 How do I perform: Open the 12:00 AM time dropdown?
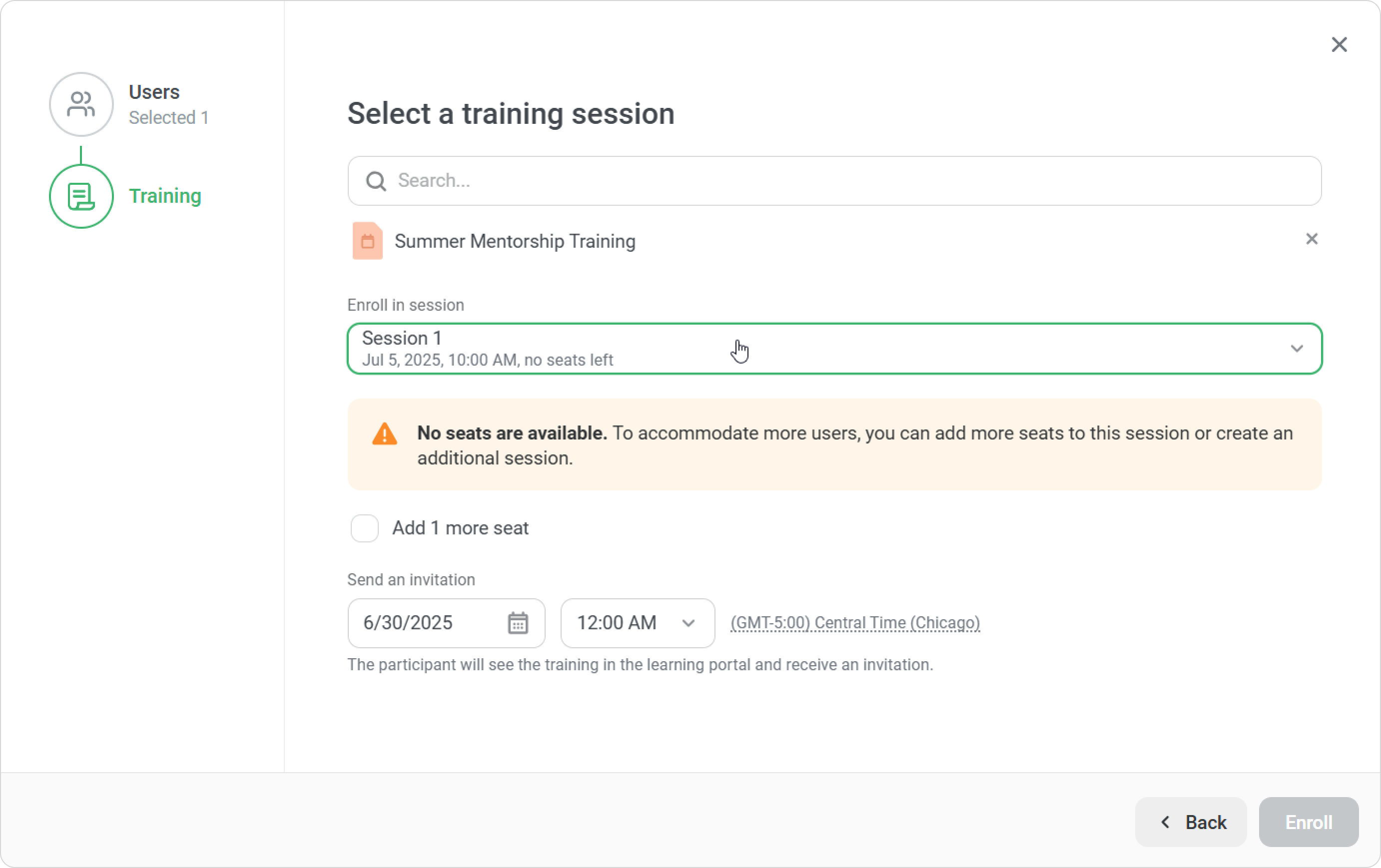point(637,624)
